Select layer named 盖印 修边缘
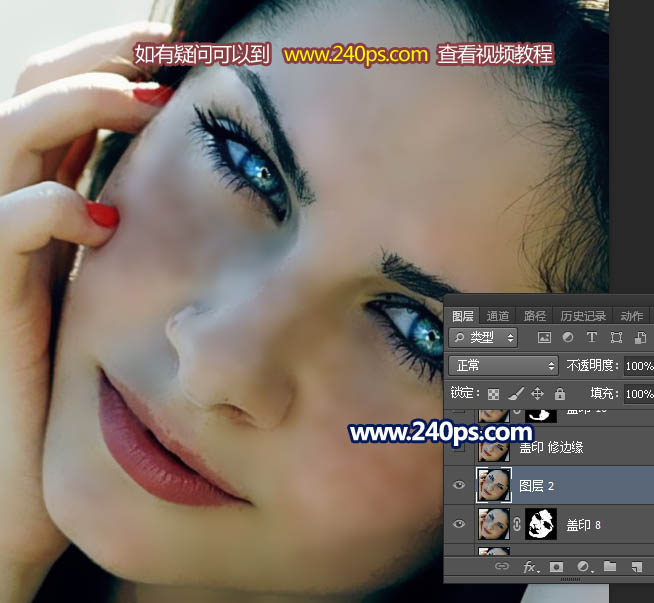This screenshot has width=654, height=603. (551, 447)
